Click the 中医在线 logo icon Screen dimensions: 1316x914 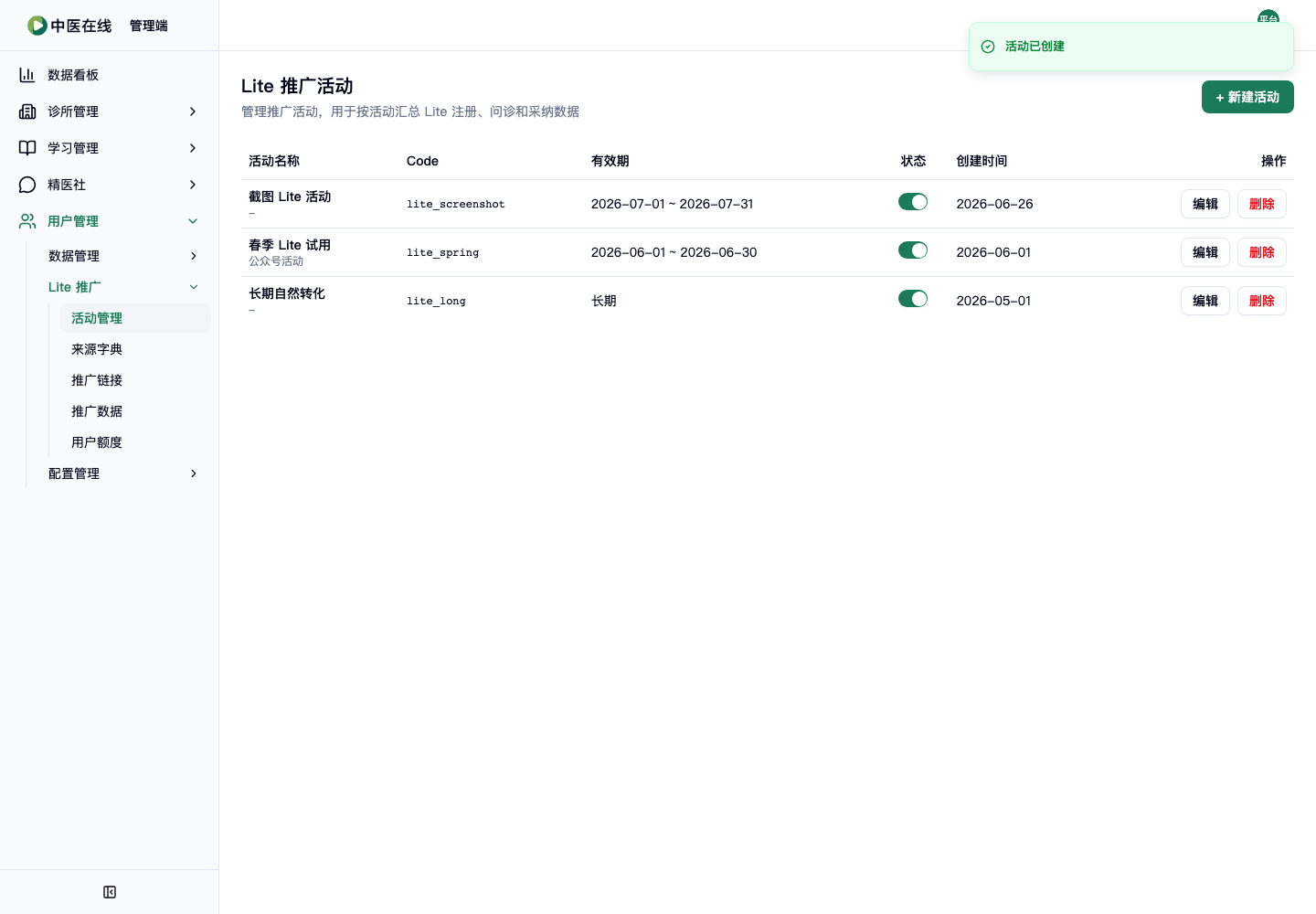click(37, 26)
